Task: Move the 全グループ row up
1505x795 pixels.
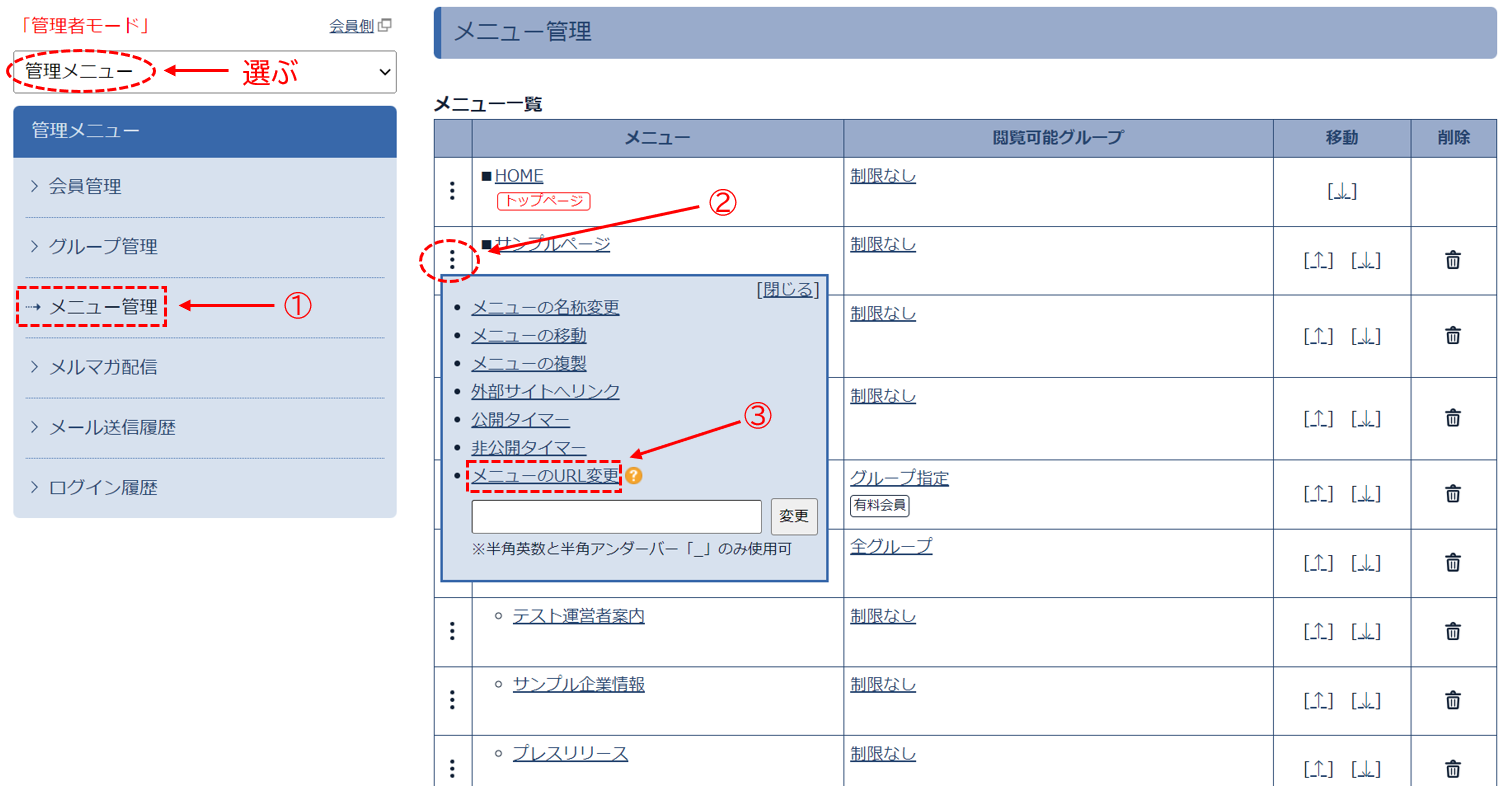Action: coord(1319,563)
